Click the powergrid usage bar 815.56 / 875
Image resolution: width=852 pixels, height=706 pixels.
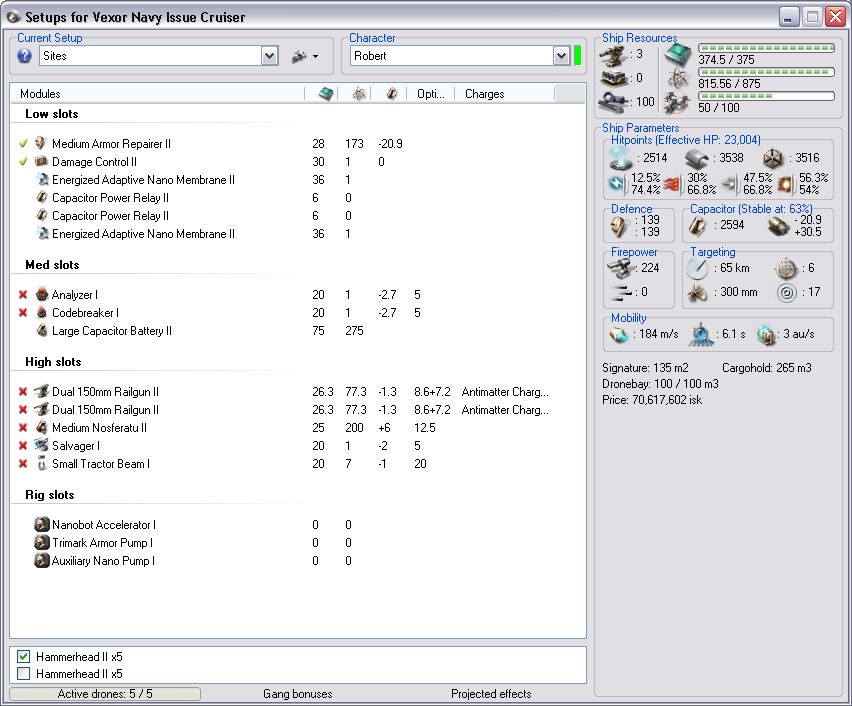point(766,72)
